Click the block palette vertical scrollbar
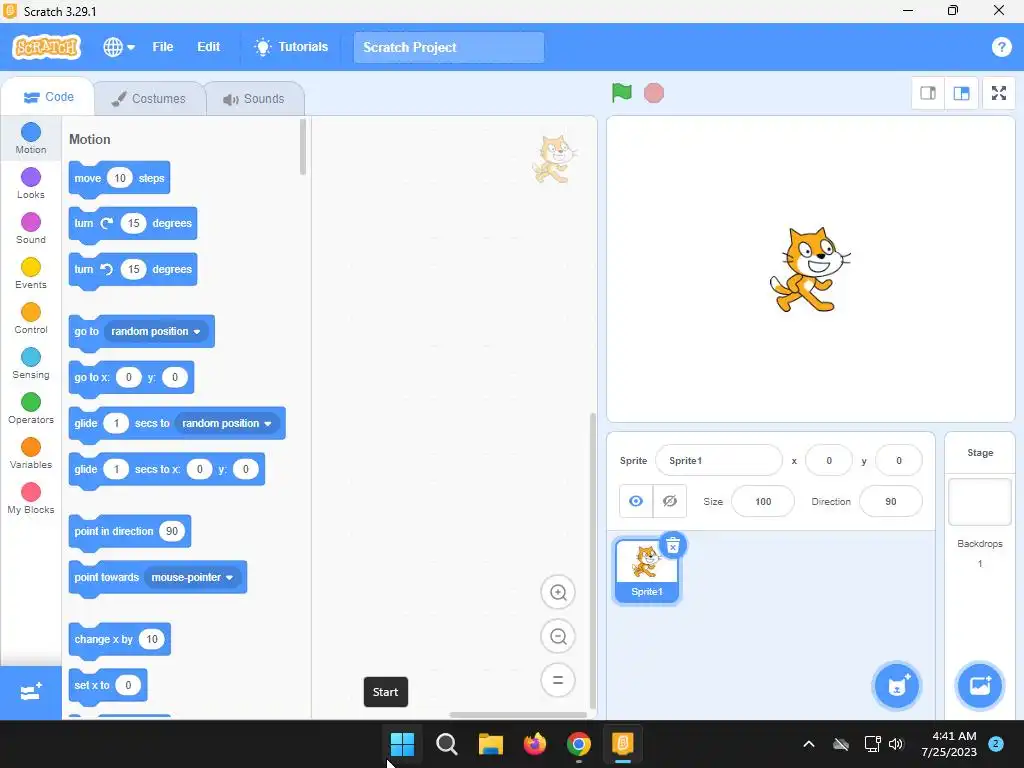Screen dimensions: 1024x768 click(302, 147)
